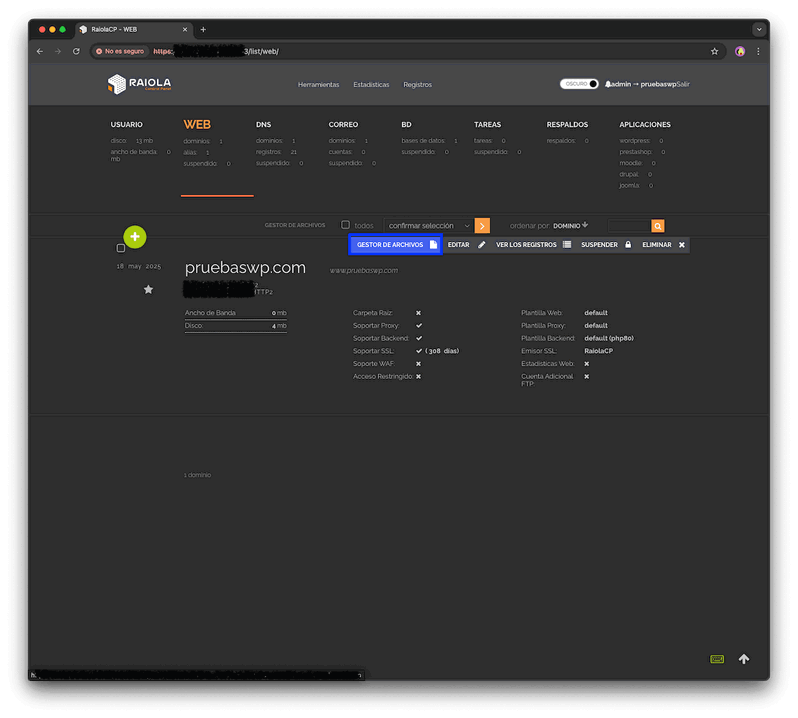Click the orange search magnifier icon
Screen dimensions: 798x718
tap(658, 225)
